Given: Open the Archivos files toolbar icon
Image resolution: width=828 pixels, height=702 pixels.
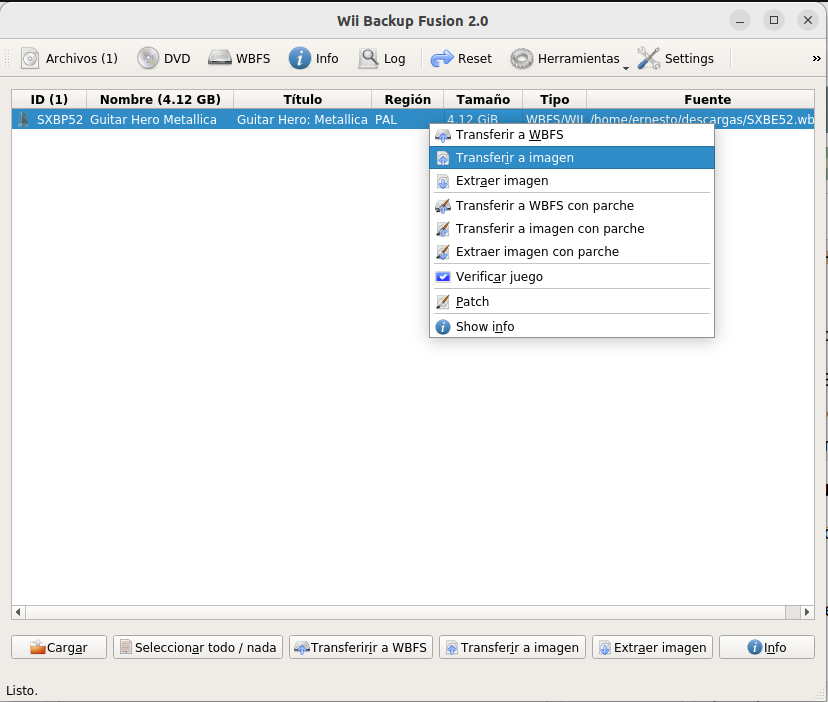Looking at the screenshot, I should tap(31, 59).
